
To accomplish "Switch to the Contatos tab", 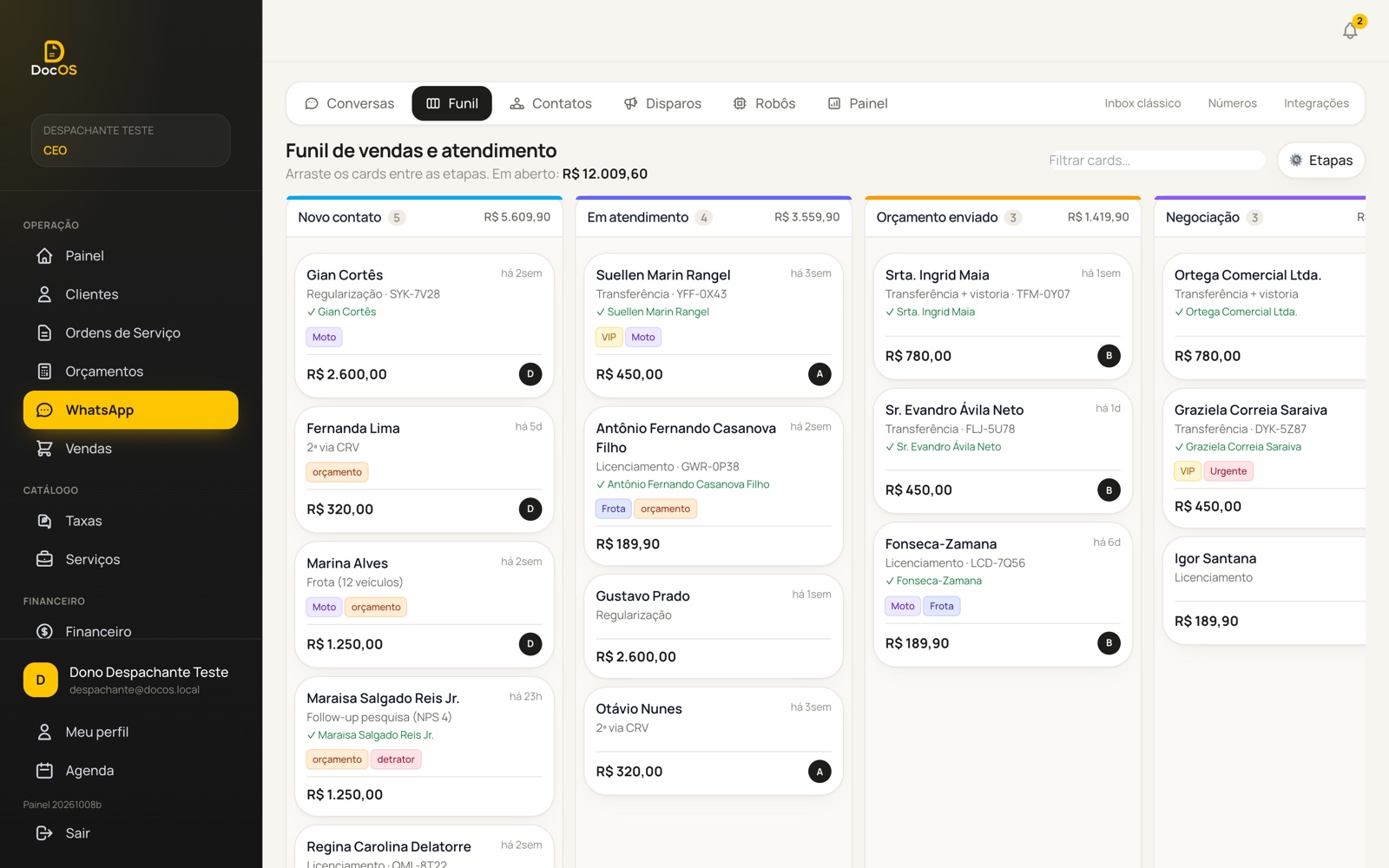I will [x=550, y=103].
